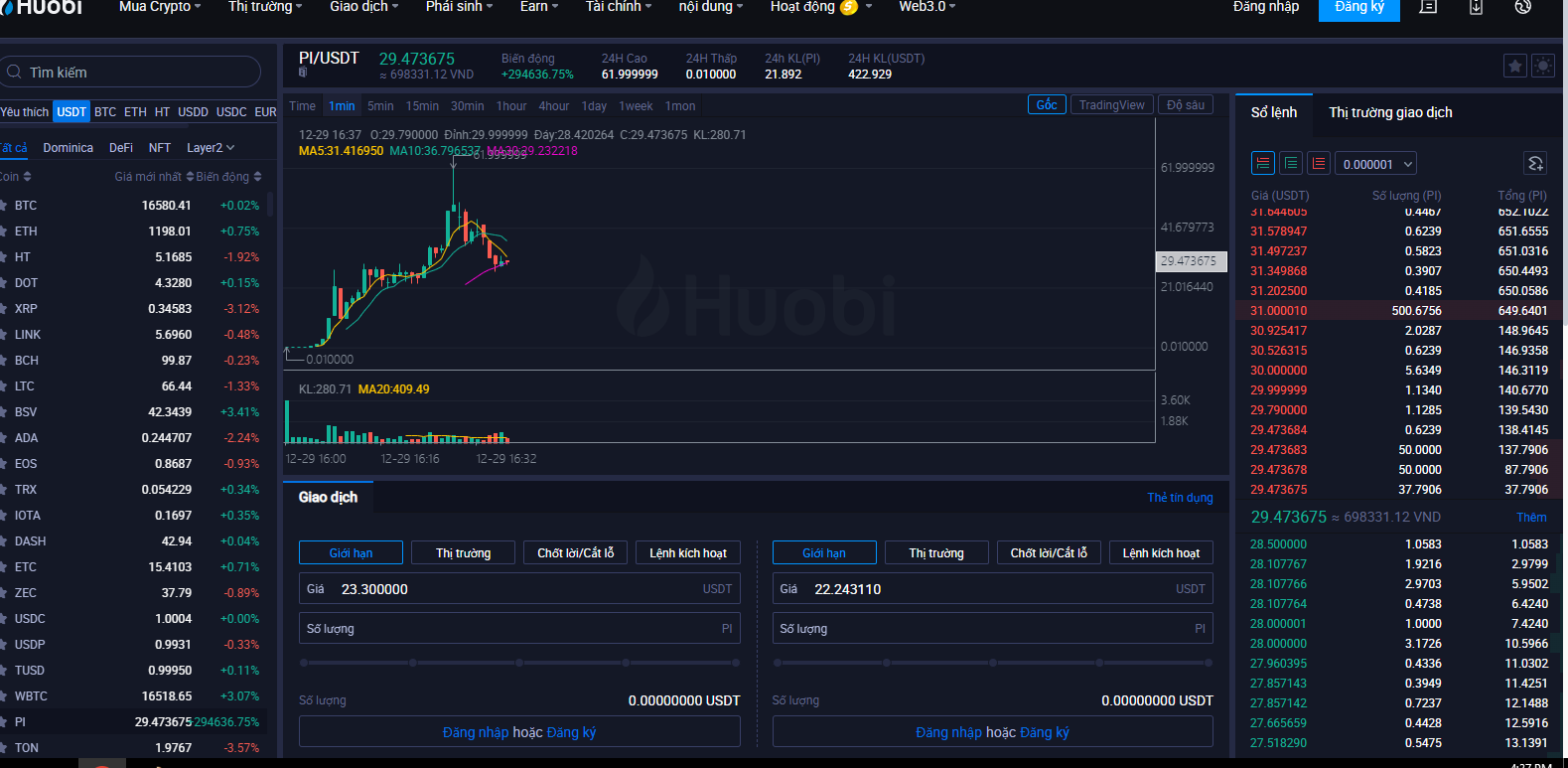Image resolution: width=1568 pixels, height=768 pixels.
Task: Open the Thị trường giao dịch tab
Action: pos(1390,112)
